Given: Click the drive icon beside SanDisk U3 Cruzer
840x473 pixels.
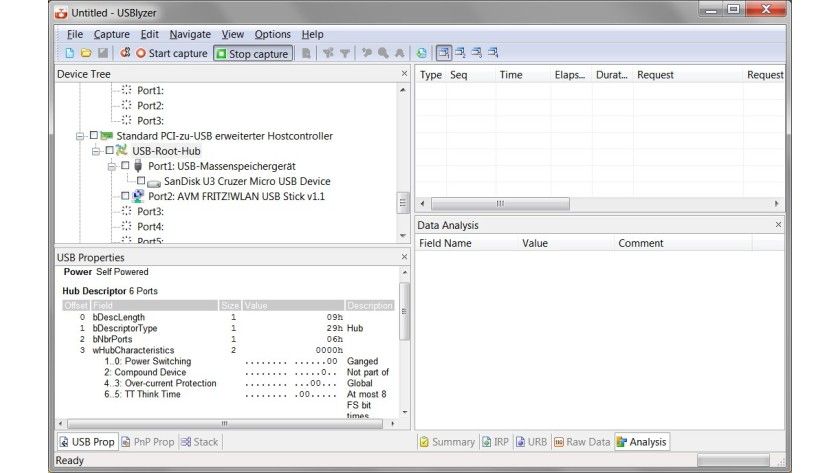Looking at the screenshot, I should (154, 183).
